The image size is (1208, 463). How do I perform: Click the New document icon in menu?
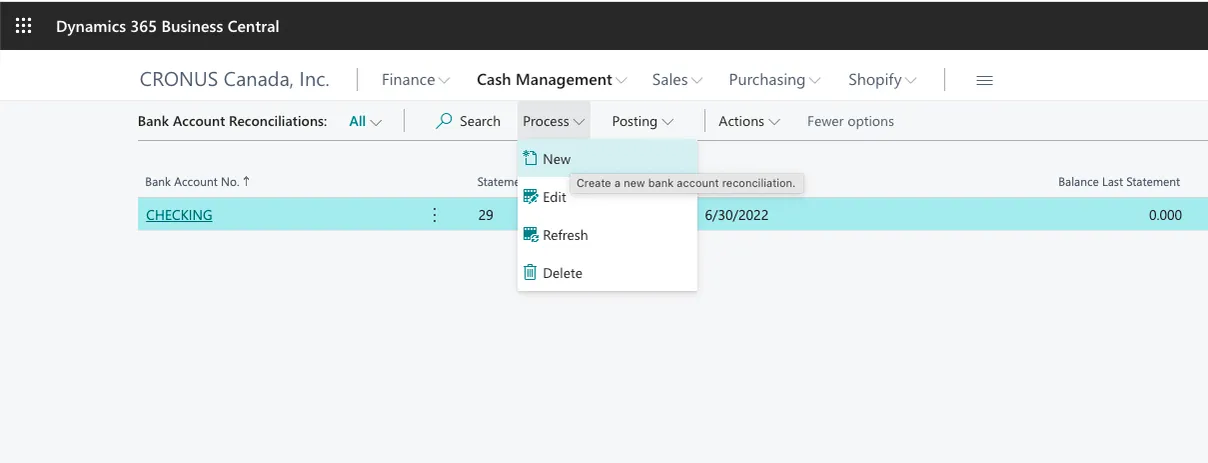(x=531, y=158)
